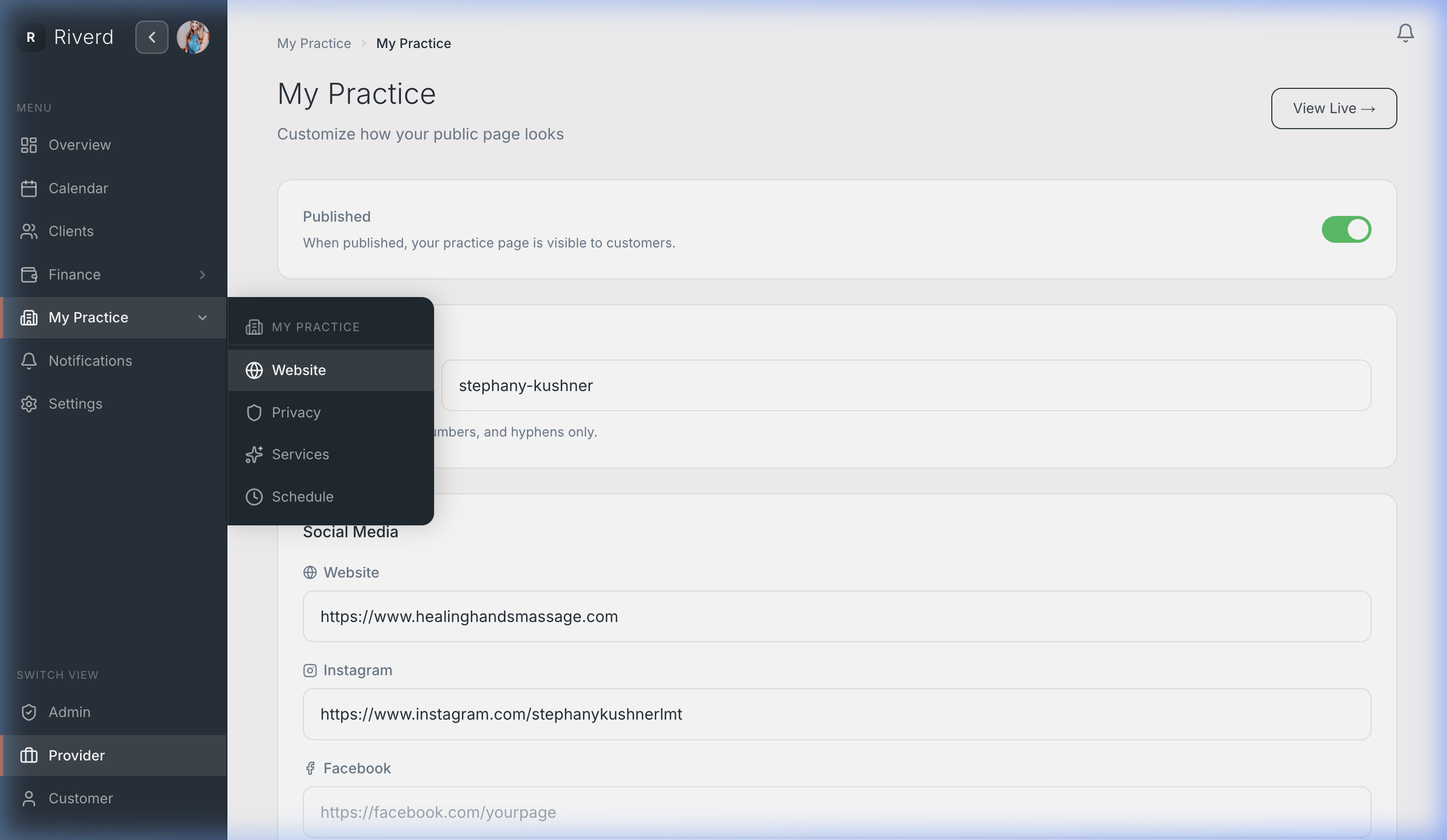The height and width of the screenshot is (840, 1447).
Task: Click the Facebook URL input field
Action: pos(836,812)
